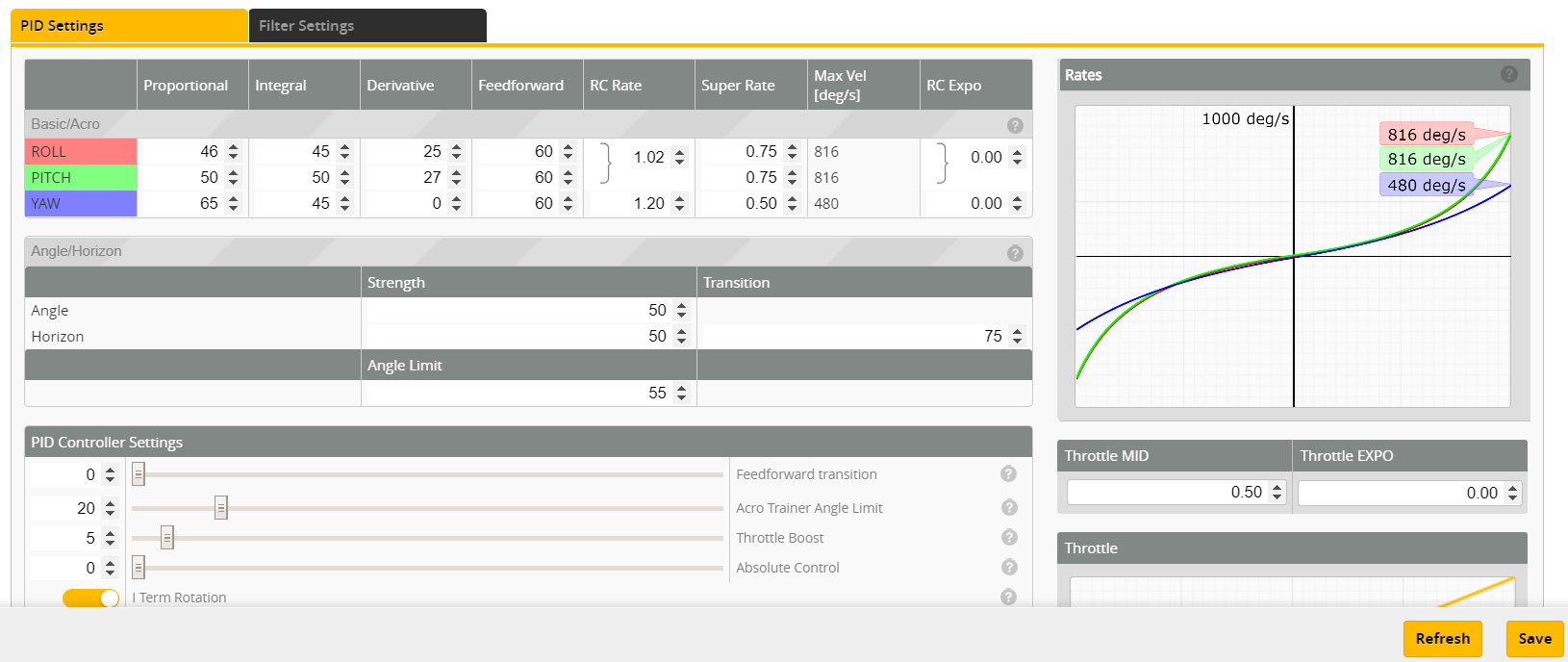Click the YAW RC Rate stepper arrows
The height and width of the screenshot is (662, 1568).
[680, 204]
